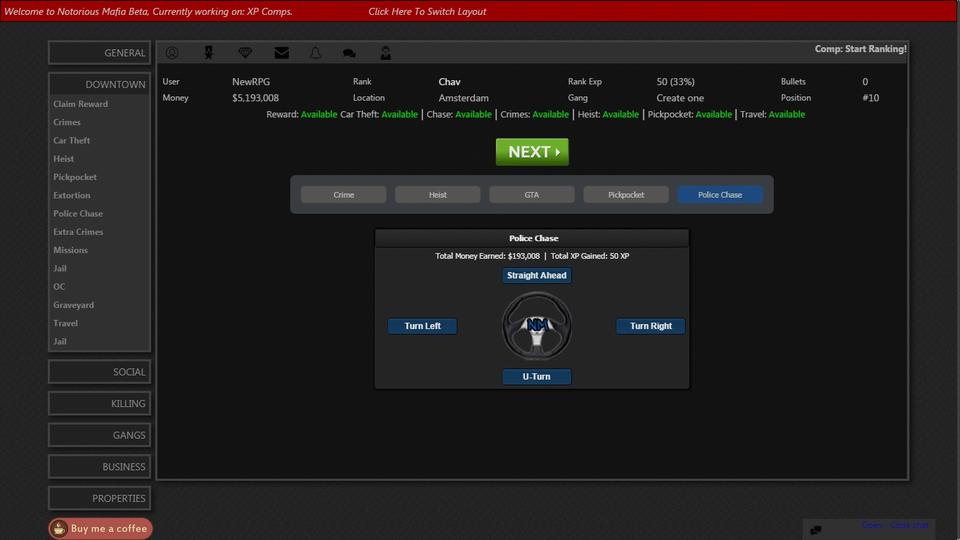The image size is (960, 540).
Task: Open Extortion from the Downtown menu
Action: click(x=72, y=196)
